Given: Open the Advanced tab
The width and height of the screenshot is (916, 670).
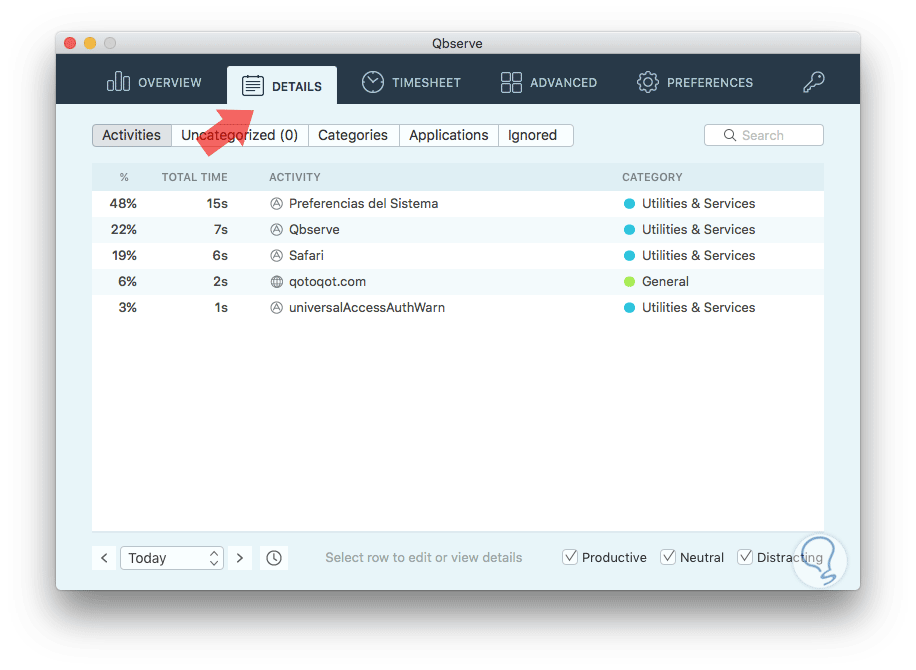Looking at the screenshot, I should [x=549, y=82].
